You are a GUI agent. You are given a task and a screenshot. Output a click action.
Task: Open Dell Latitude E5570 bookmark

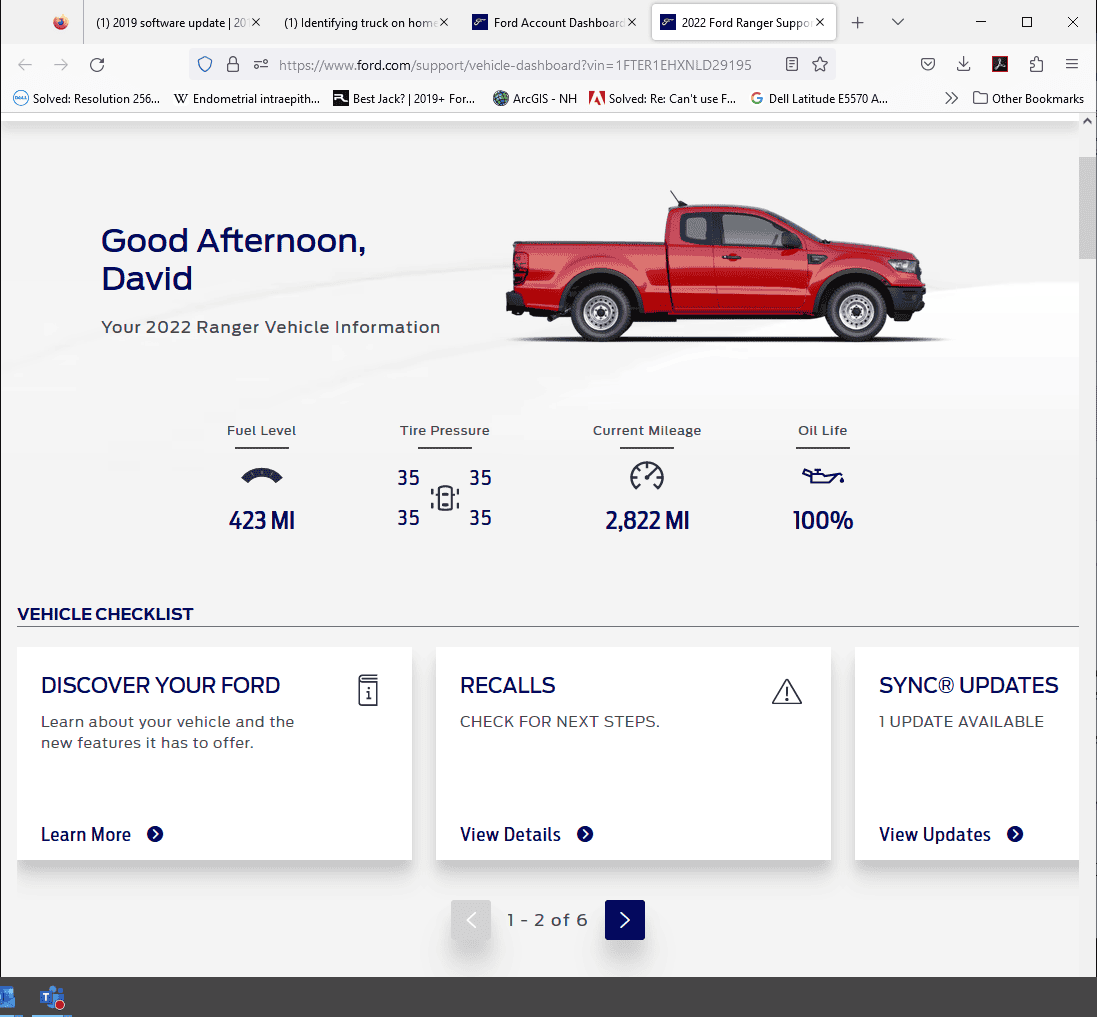coord(819,99)
